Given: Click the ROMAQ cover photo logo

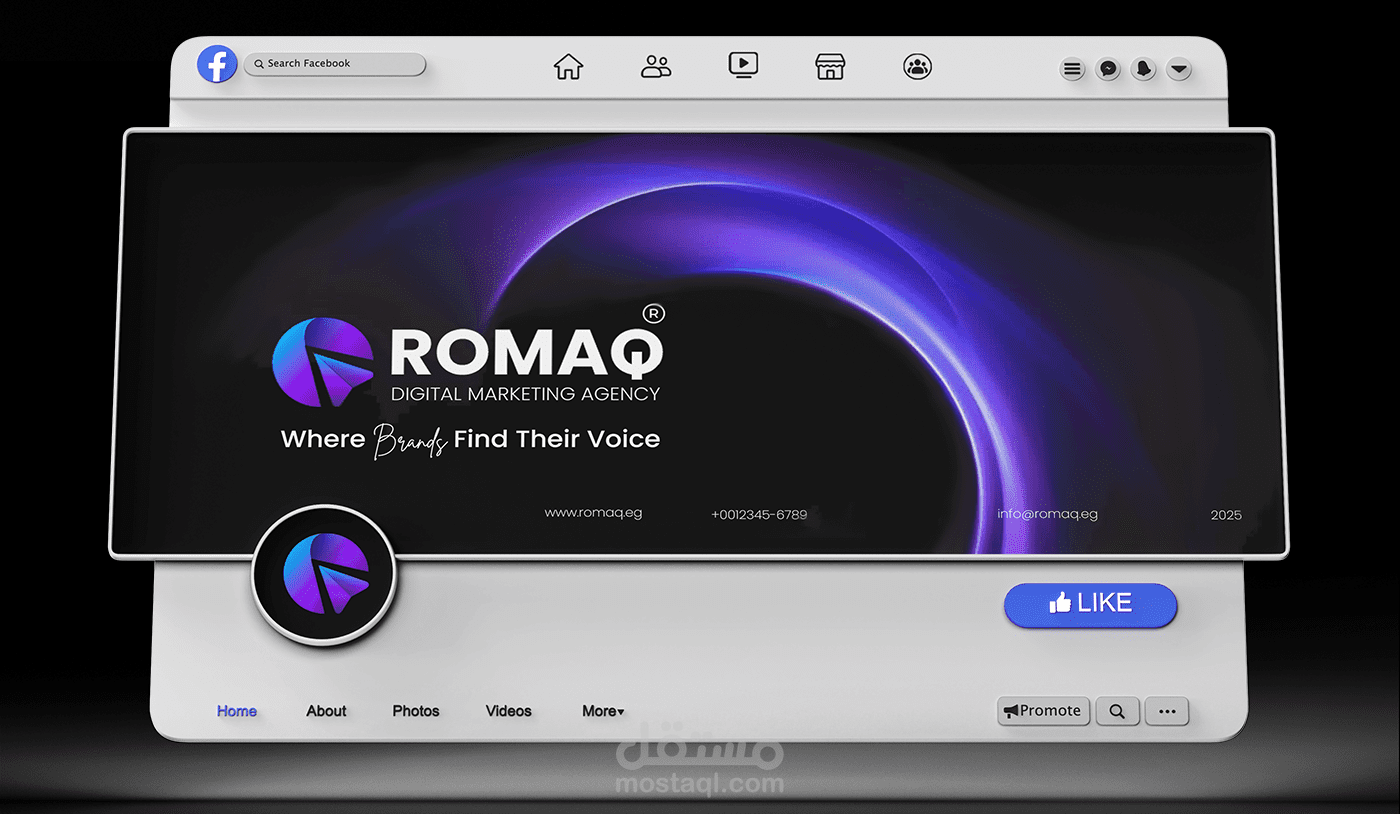Looking at the screenshot, I should [468, 358].
